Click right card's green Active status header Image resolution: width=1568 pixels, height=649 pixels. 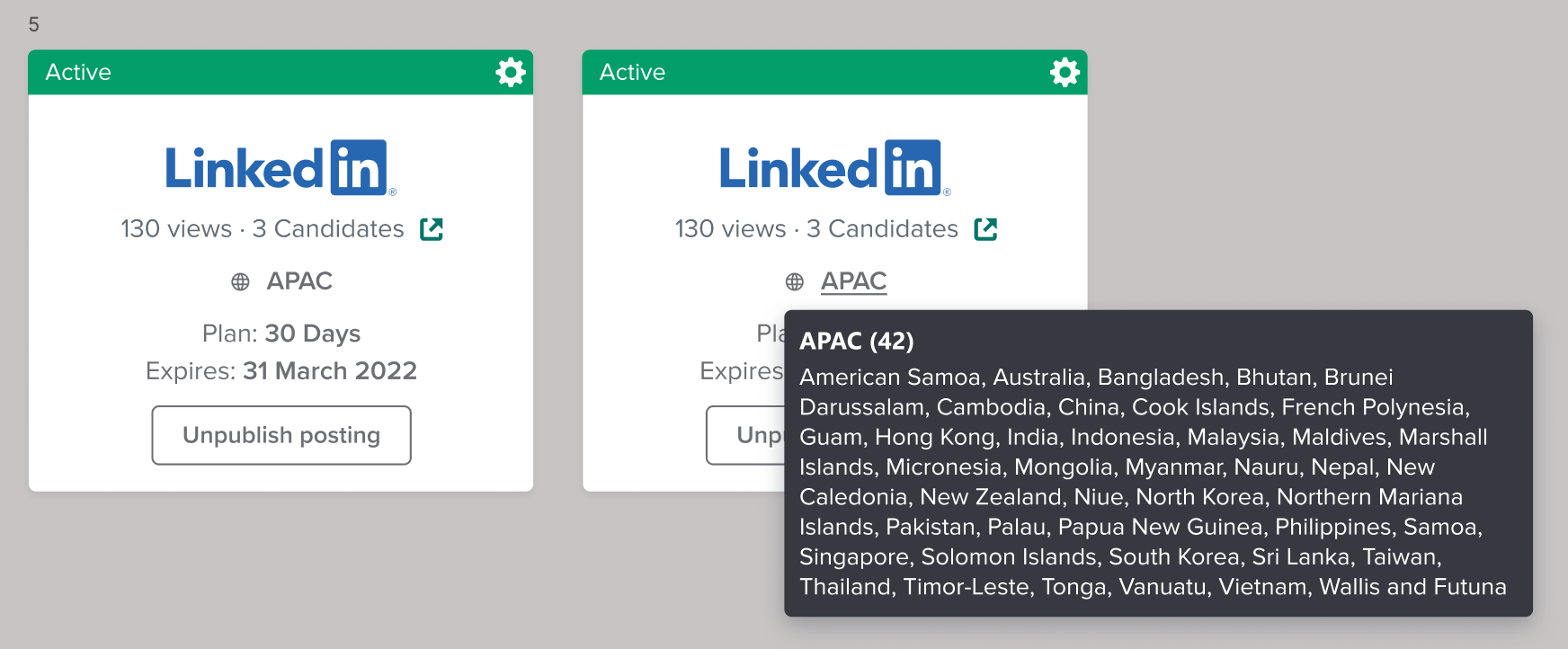tap(809, 72)
